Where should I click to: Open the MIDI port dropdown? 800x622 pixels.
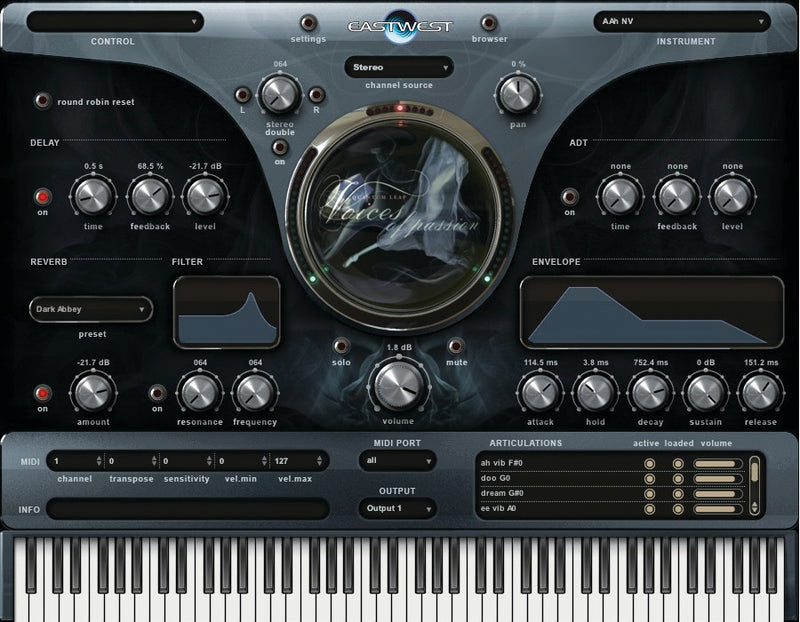[x=398, y=461]
